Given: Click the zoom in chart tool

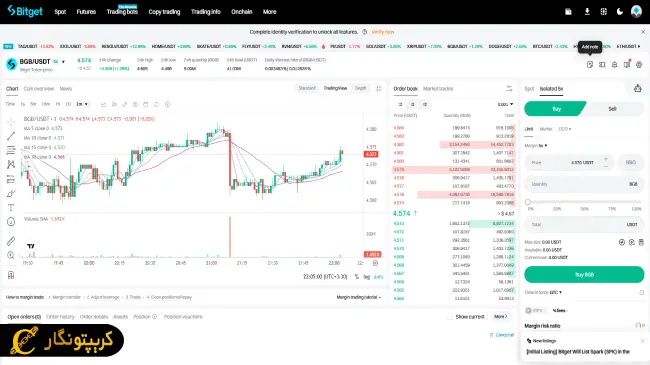Looking at the screenshot, I should 11,255.
